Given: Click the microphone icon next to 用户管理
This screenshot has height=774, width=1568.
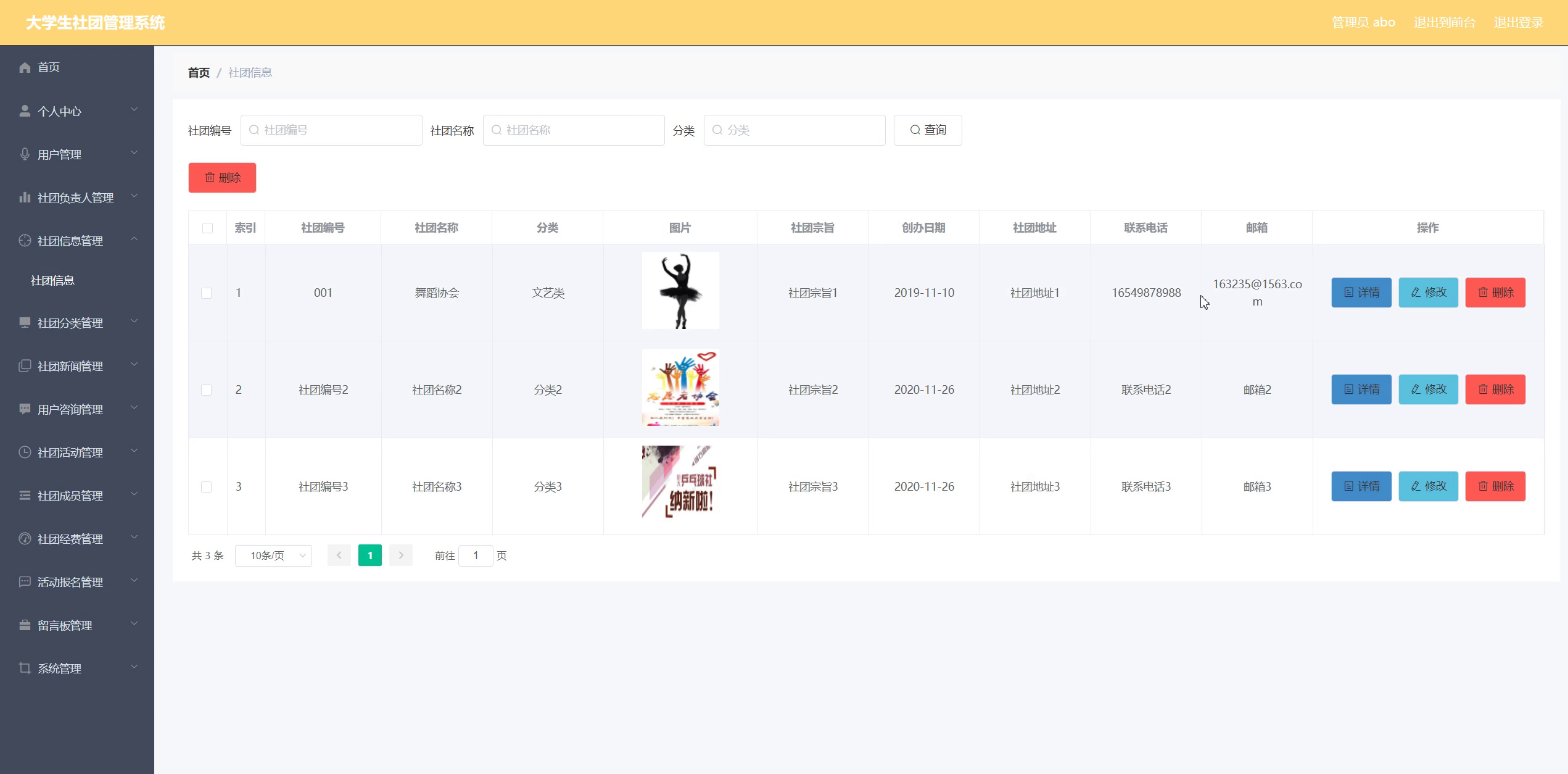Looking at the screenshot, I should tap(25, 154).
